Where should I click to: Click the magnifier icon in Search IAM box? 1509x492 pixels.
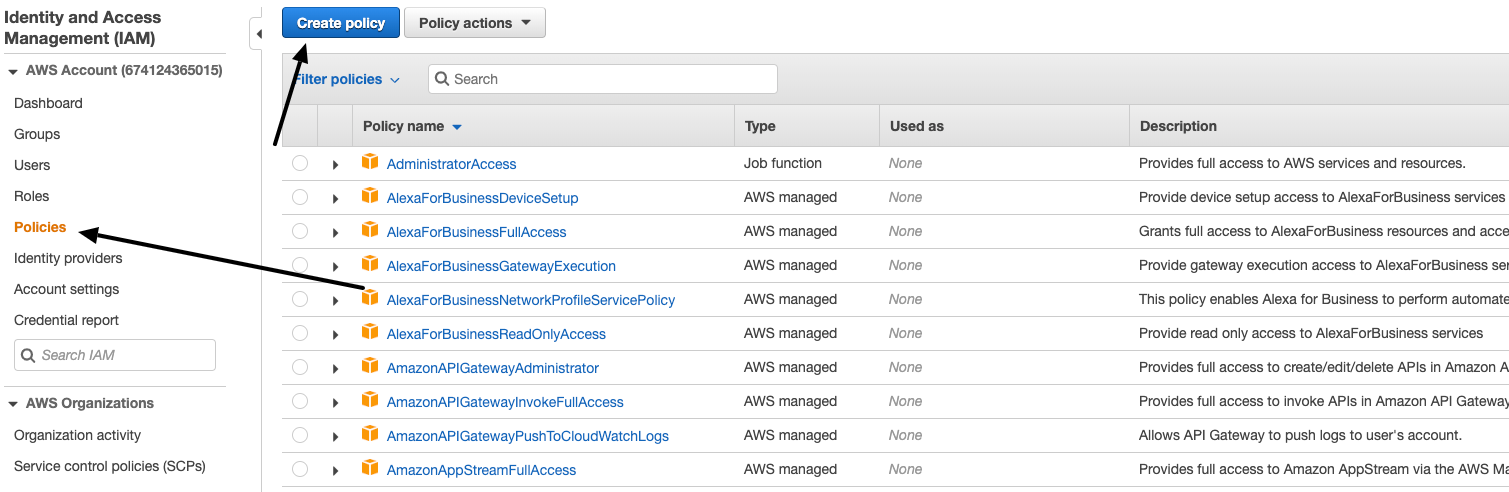[29, 355]
